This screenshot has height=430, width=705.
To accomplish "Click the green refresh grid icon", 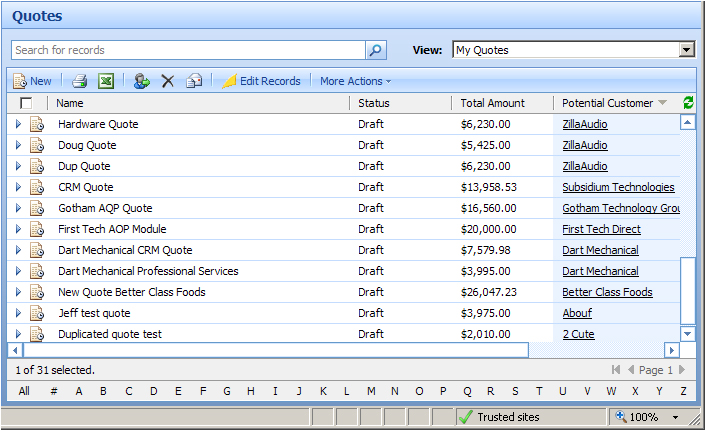I will point(688,103).
